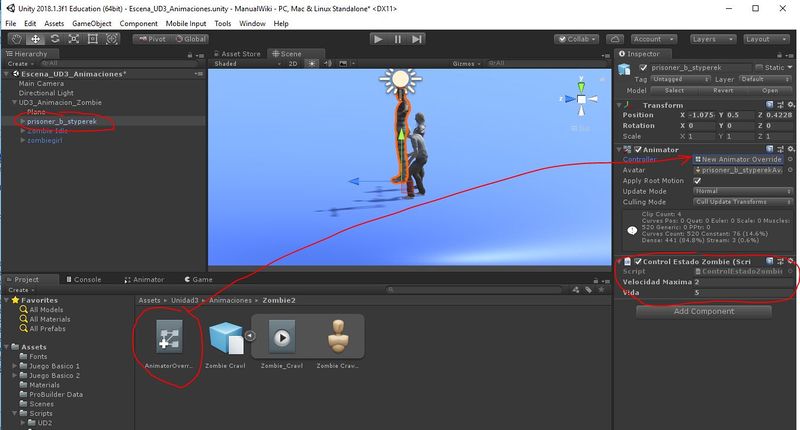Click the scene orientation gizmo
The image size is (800, 430).
click(581, 98)
